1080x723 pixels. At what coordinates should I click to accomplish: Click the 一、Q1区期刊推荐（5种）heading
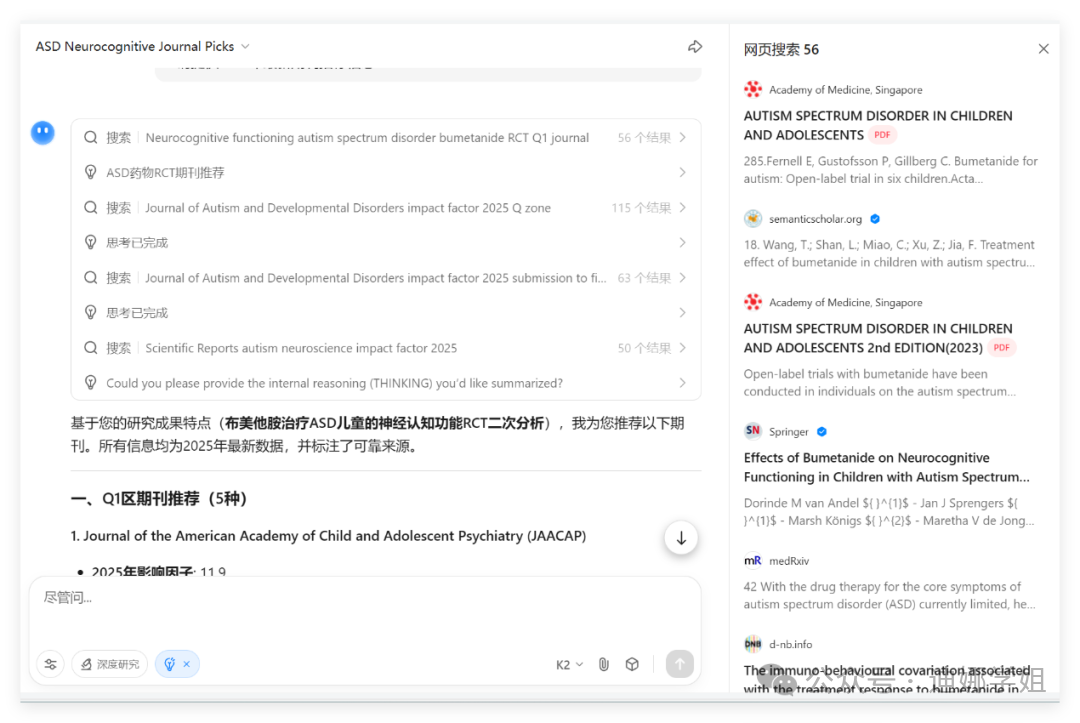pos(158,499)
